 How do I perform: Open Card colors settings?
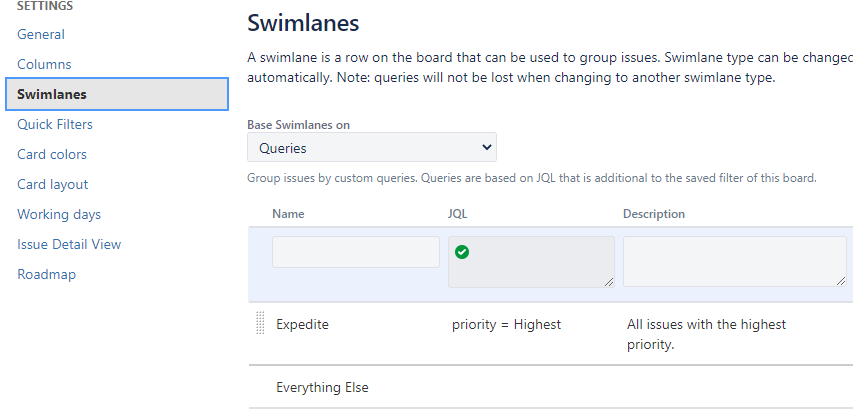coord(52,154)
